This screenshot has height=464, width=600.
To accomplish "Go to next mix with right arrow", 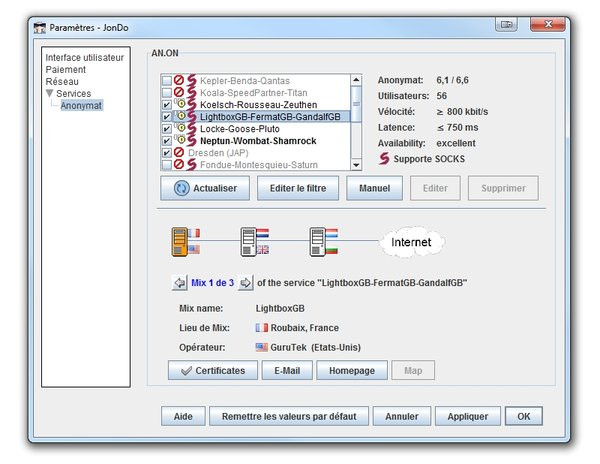I will (x=245, y=283).
